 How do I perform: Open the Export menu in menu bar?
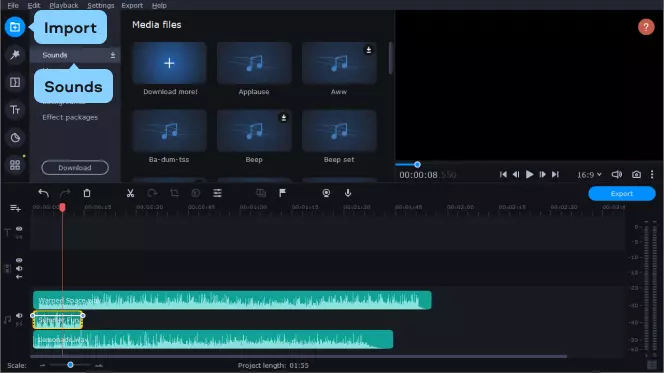coord(132,6)
